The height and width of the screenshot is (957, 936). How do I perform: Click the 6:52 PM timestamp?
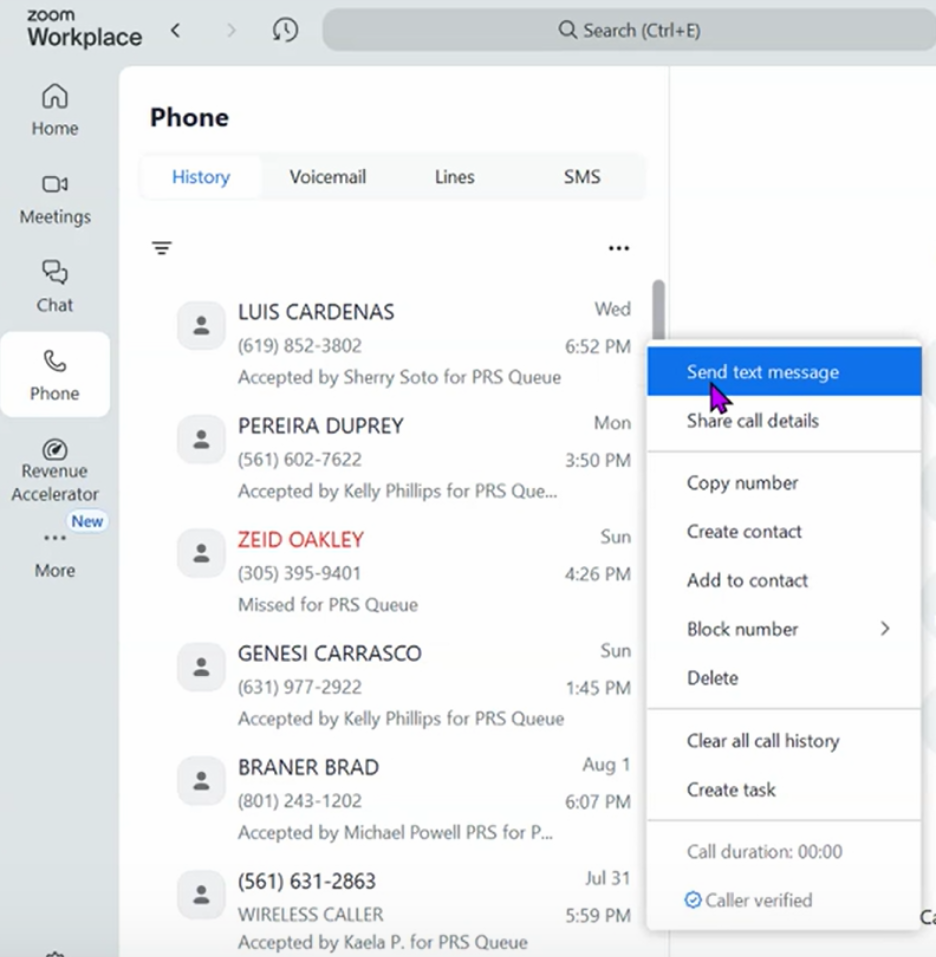pos(597,346)
